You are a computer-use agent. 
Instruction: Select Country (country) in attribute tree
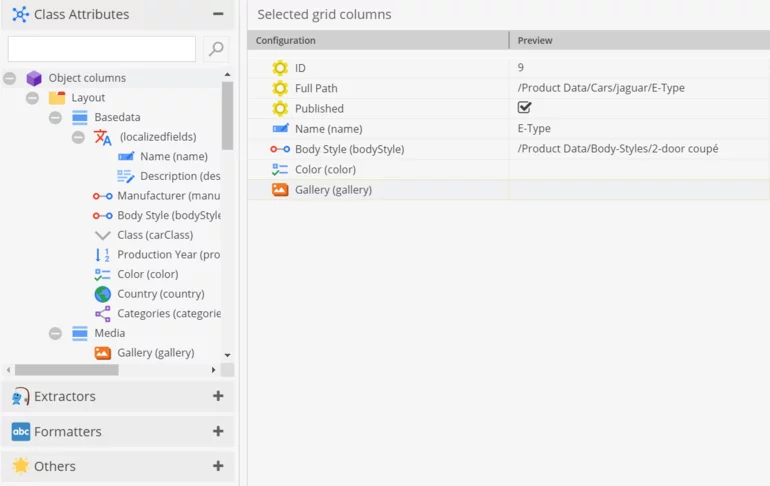[x=161, y=294]
